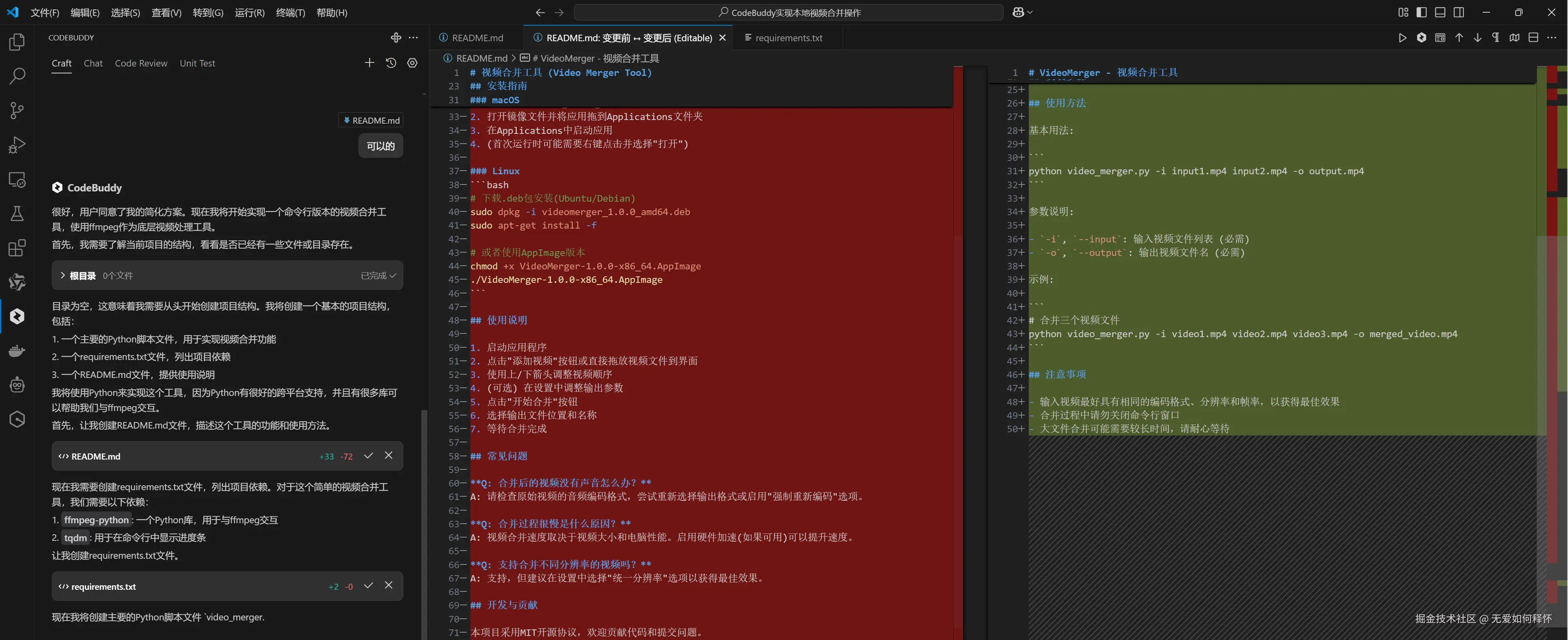Accept the README.md changes checkmark
The height and width of the screenshot is (640, 1568).
pos(368,456)
